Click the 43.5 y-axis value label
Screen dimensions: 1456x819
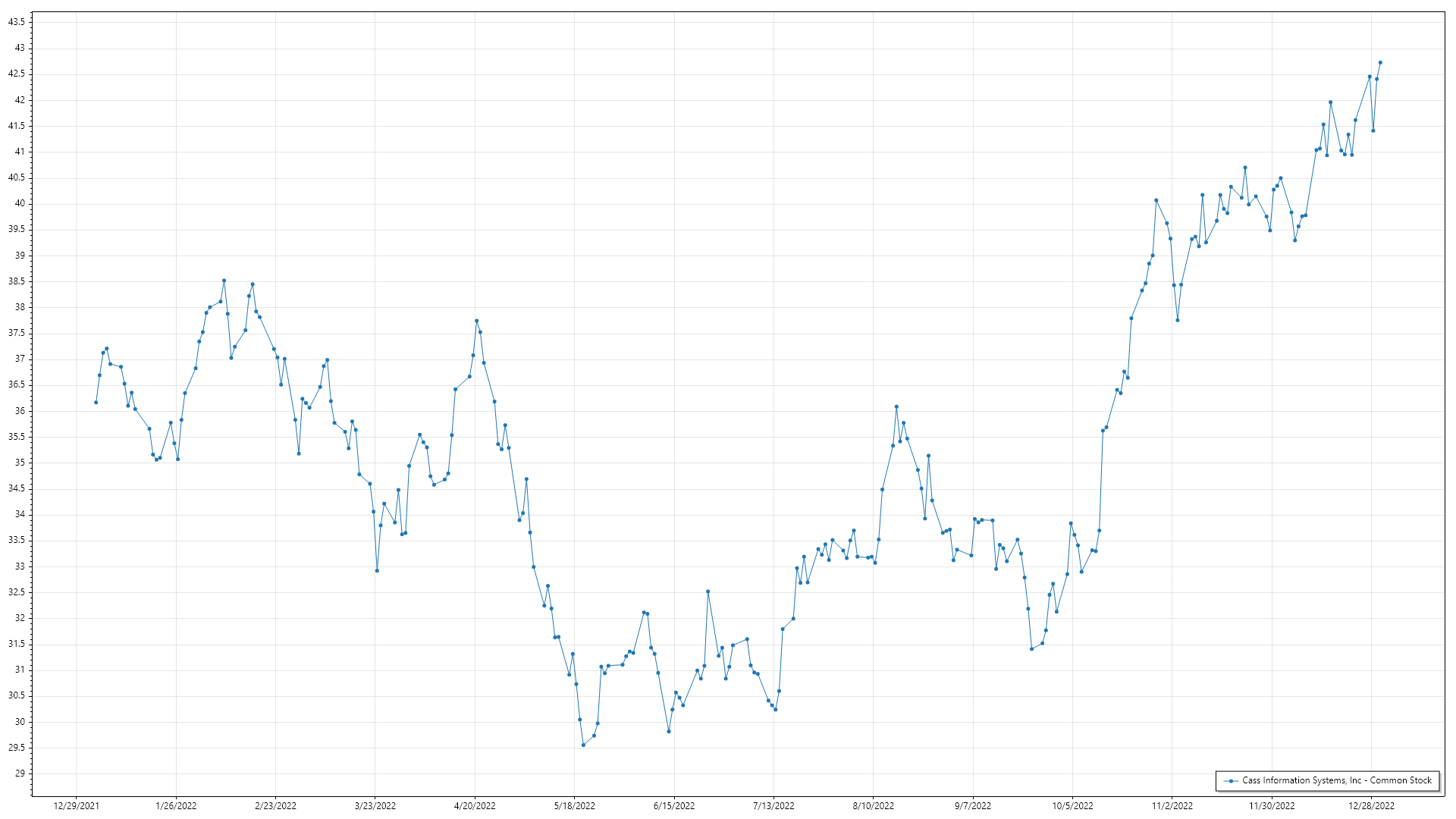(16, 22)
